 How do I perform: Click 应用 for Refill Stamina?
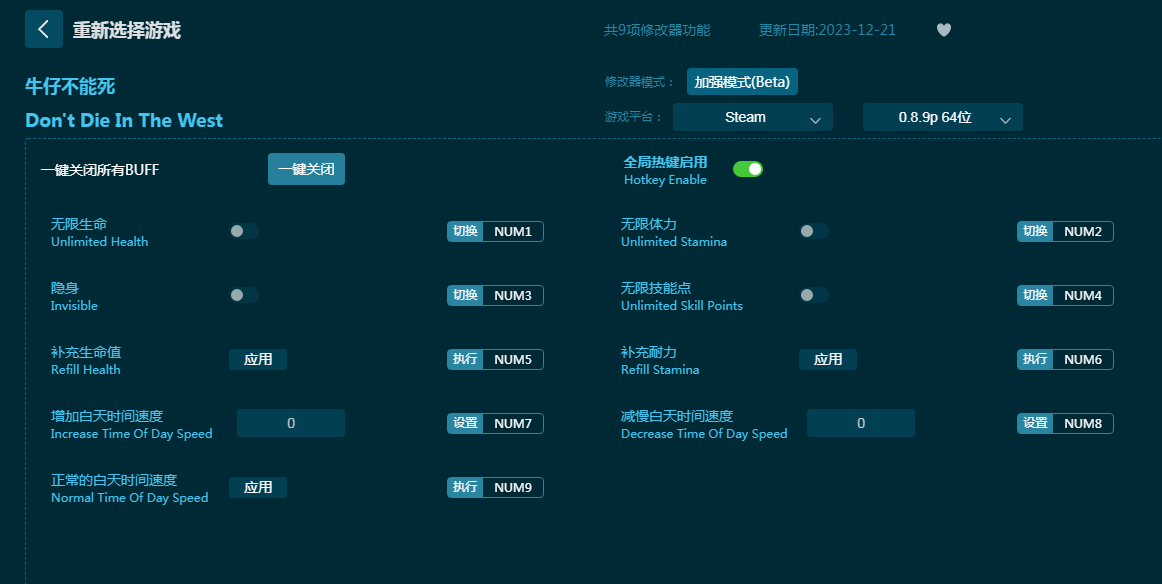point(828,359)
